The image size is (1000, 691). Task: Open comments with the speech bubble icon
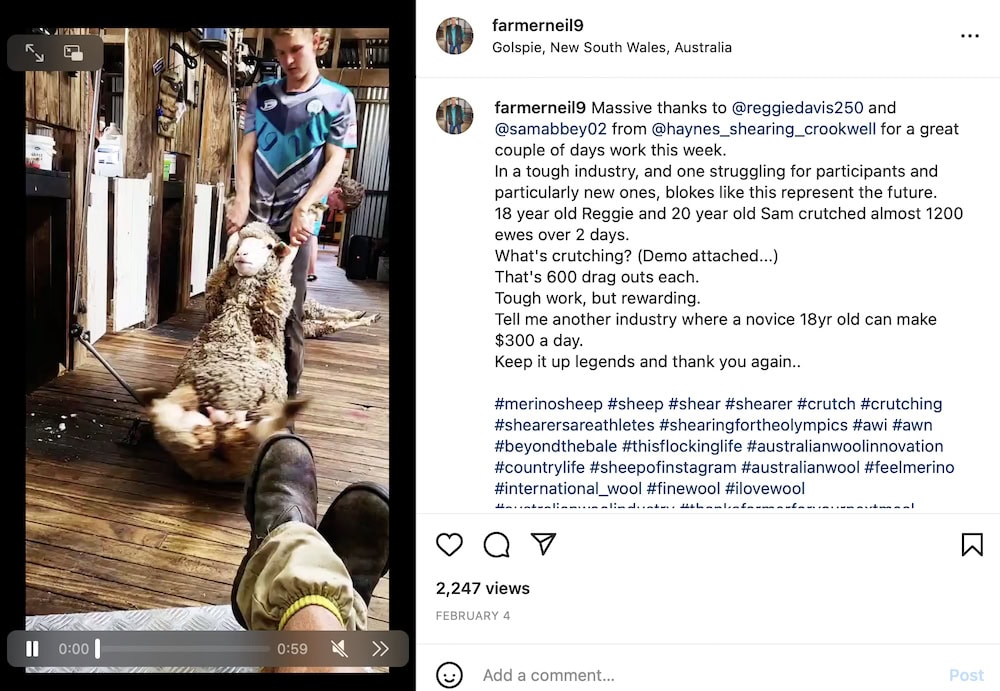pyautogui.click(x=496, y=544)
